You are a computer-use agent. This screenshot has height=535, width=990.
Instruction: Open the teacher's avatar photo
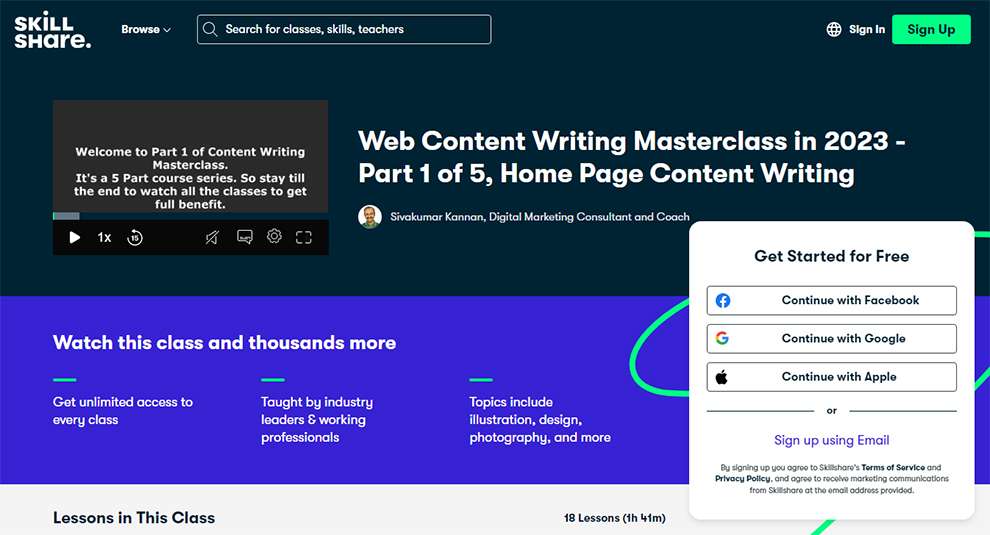tap(370, 217)
